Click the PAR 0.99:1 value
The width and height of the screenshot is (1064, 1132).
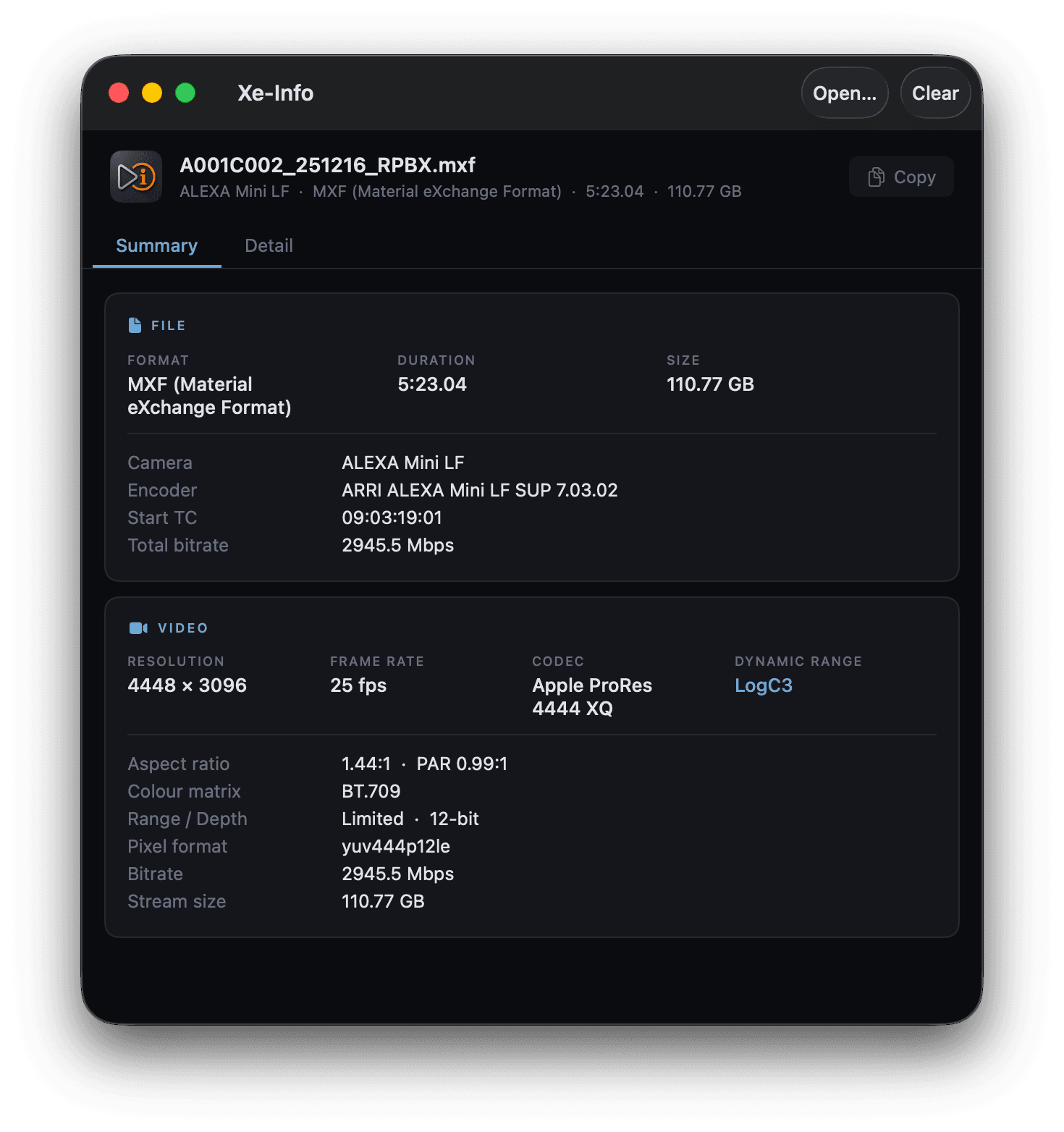click(x=462, y=764)
